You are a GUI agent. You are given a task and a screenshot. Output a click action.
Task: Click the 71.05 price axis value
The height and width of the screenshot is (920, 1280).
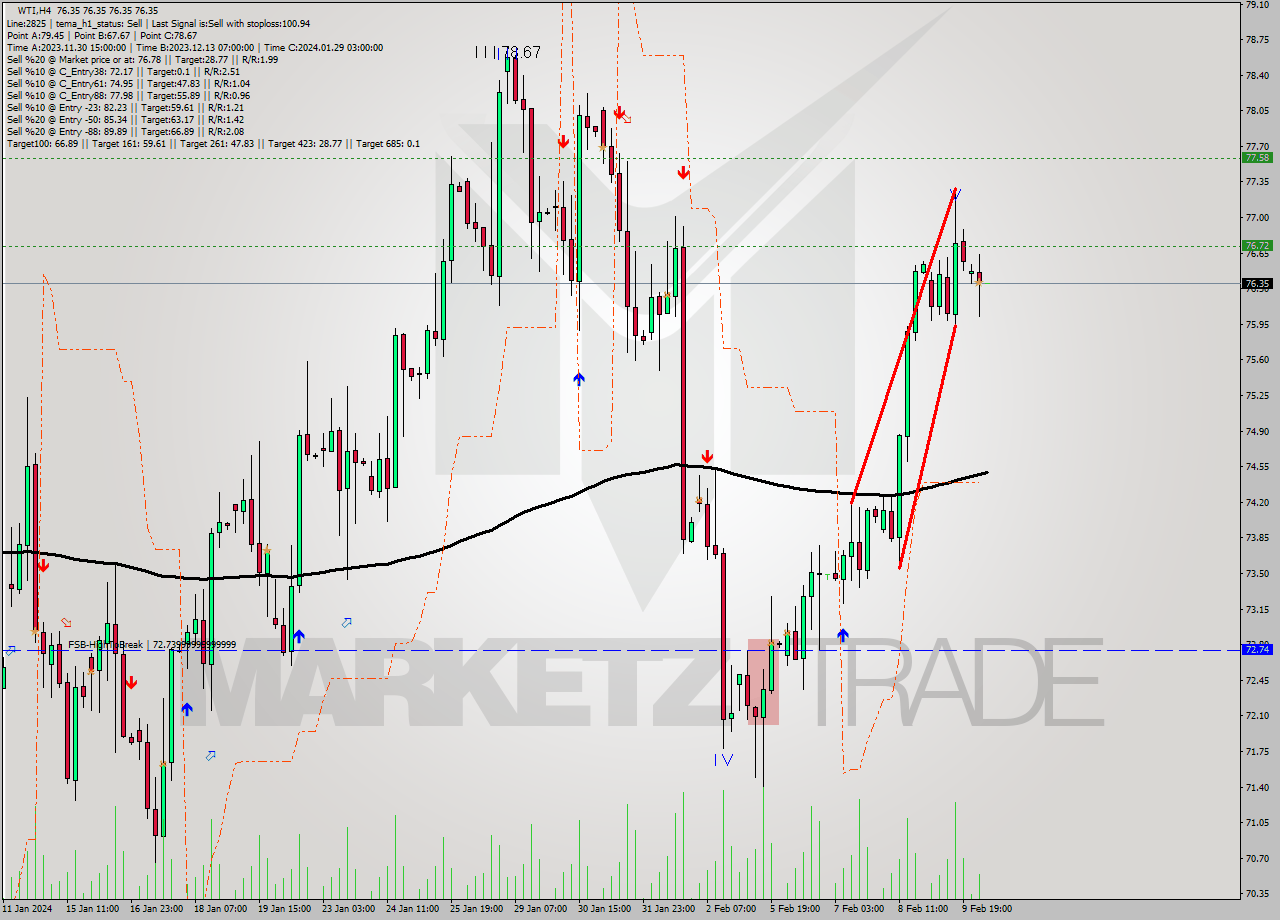click(x=1257, y=823)
